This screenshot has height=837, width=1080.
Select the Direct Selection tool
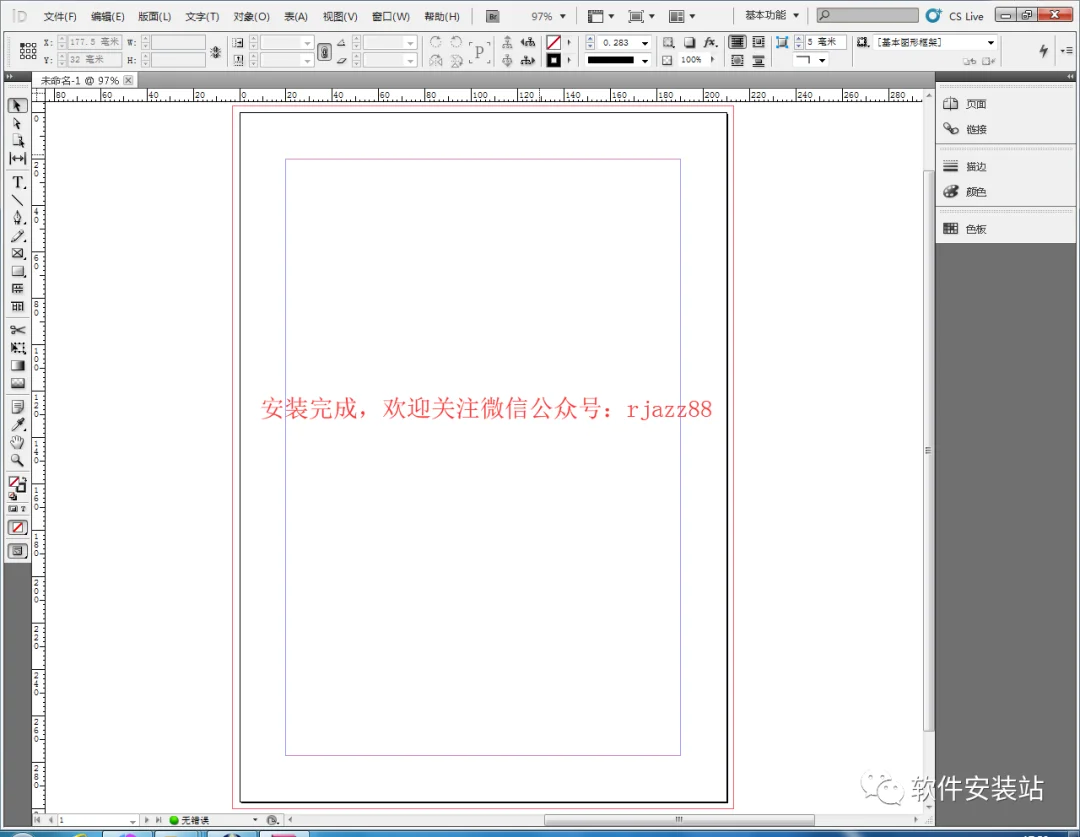click(17, 123)
